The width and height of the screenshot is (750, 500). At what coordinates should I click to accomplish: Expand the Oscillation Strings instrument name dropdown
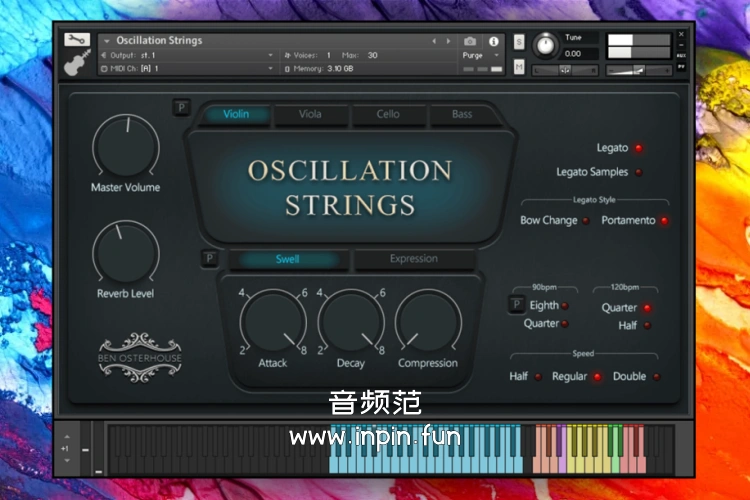[x=107, y=41]
